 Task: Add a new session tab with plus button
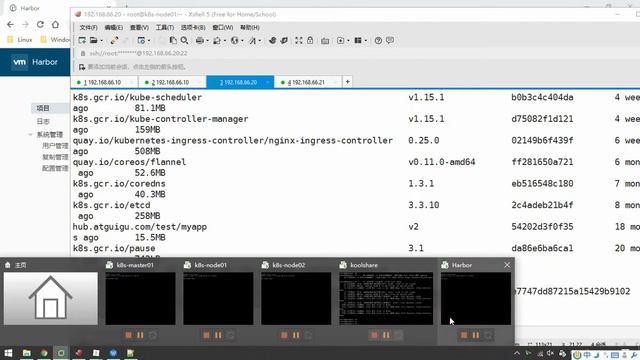[347, 82]
